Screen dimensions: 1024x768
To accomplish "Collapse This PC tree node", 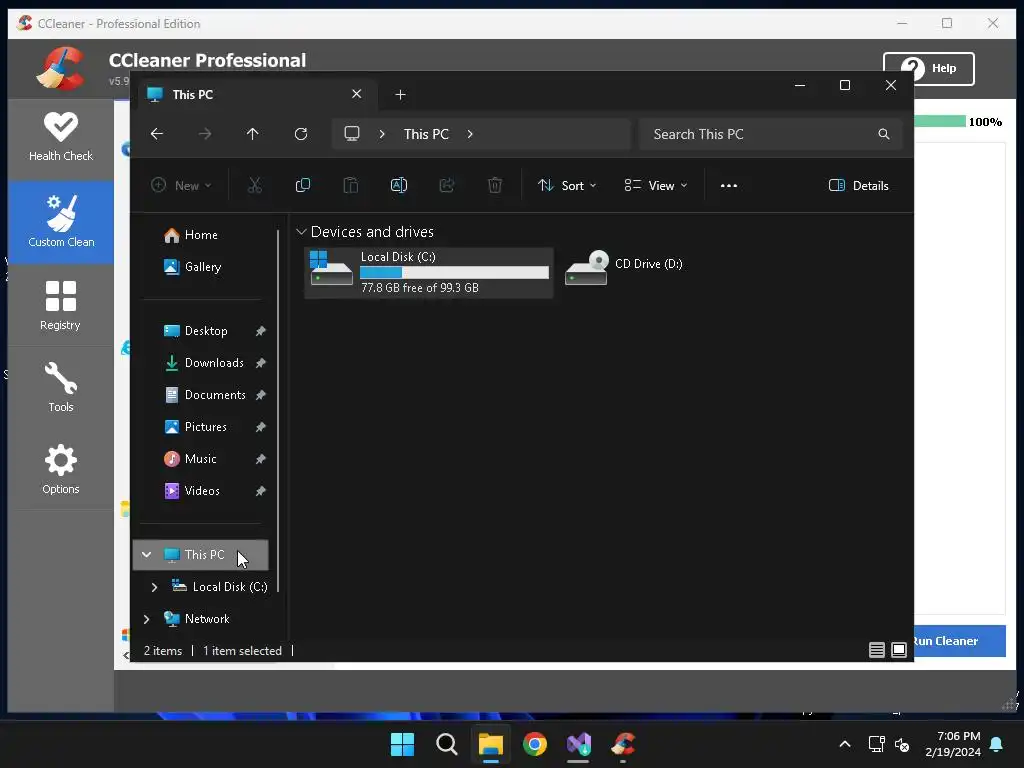I will coord(146,554).
